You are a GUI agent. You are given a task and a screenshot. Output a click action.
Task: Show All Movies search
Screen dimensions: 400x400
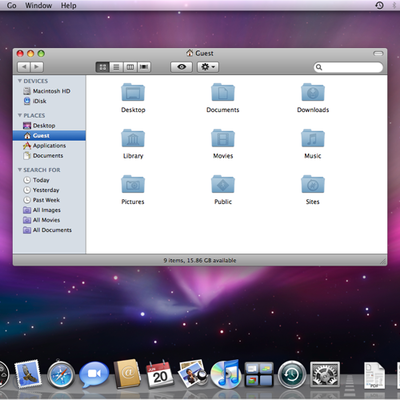[49, 220]
